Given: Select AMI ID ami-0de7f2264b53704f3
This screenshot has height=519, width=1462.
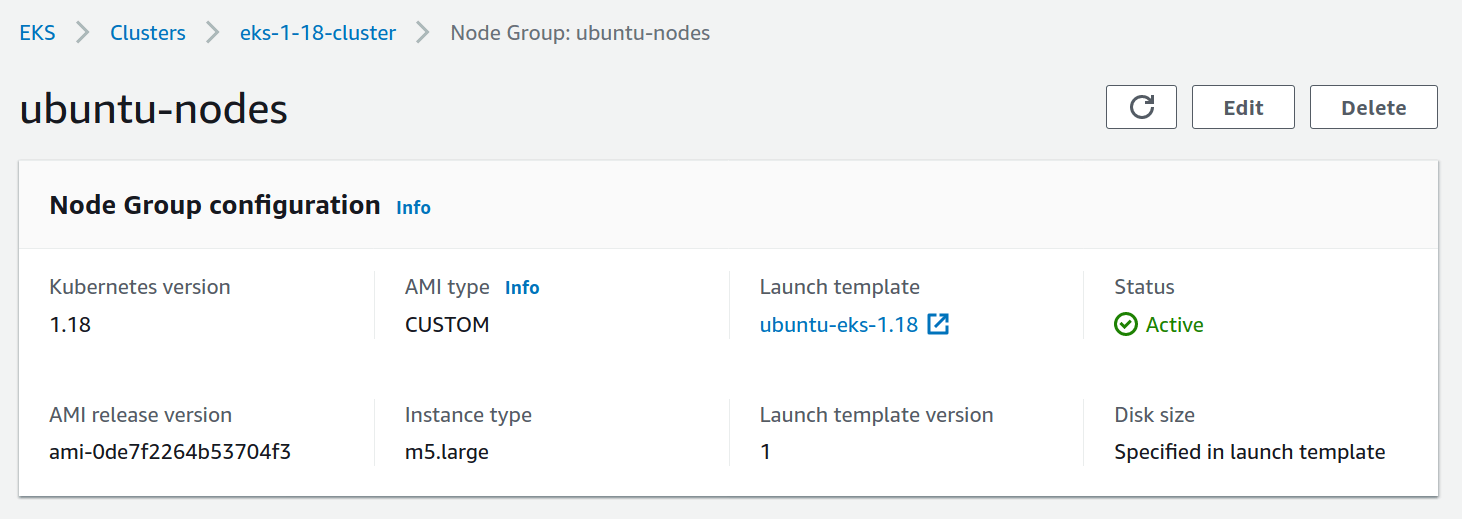Looking at the screenshot, I should point(170,452).
